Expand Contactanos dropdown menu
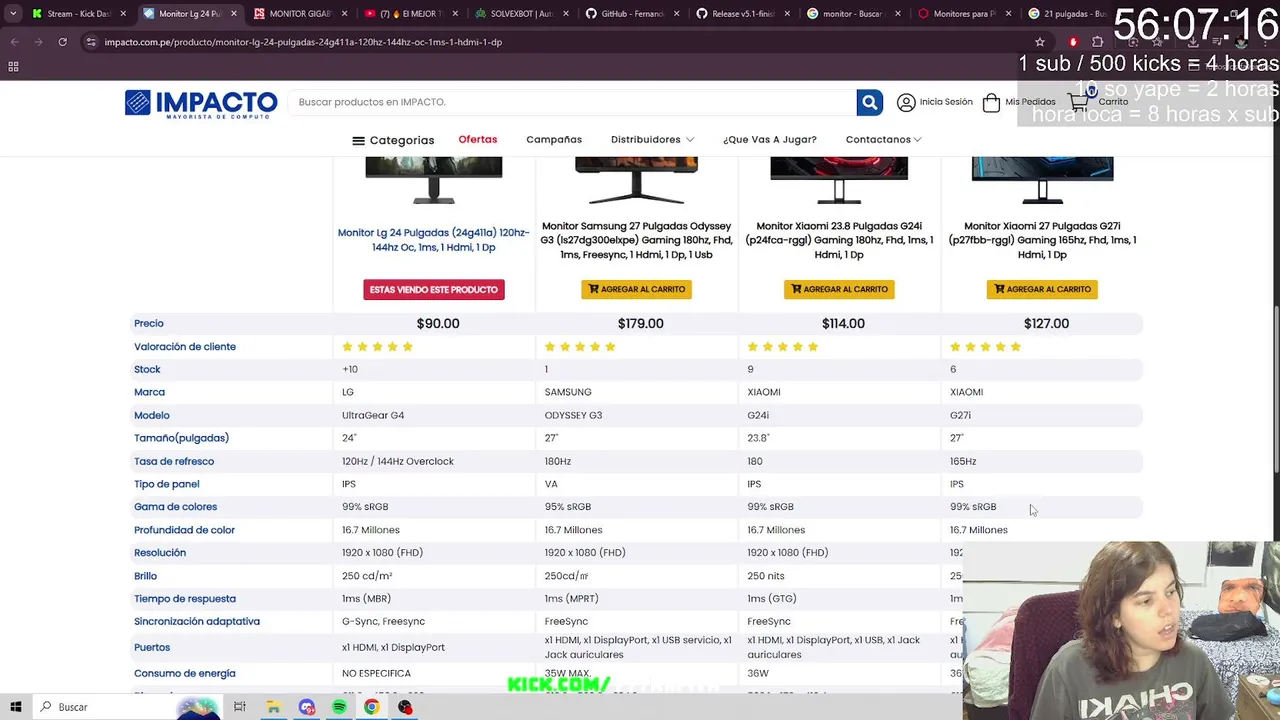The height and width of the screenshot is (720, 1280). pos(883,140)
